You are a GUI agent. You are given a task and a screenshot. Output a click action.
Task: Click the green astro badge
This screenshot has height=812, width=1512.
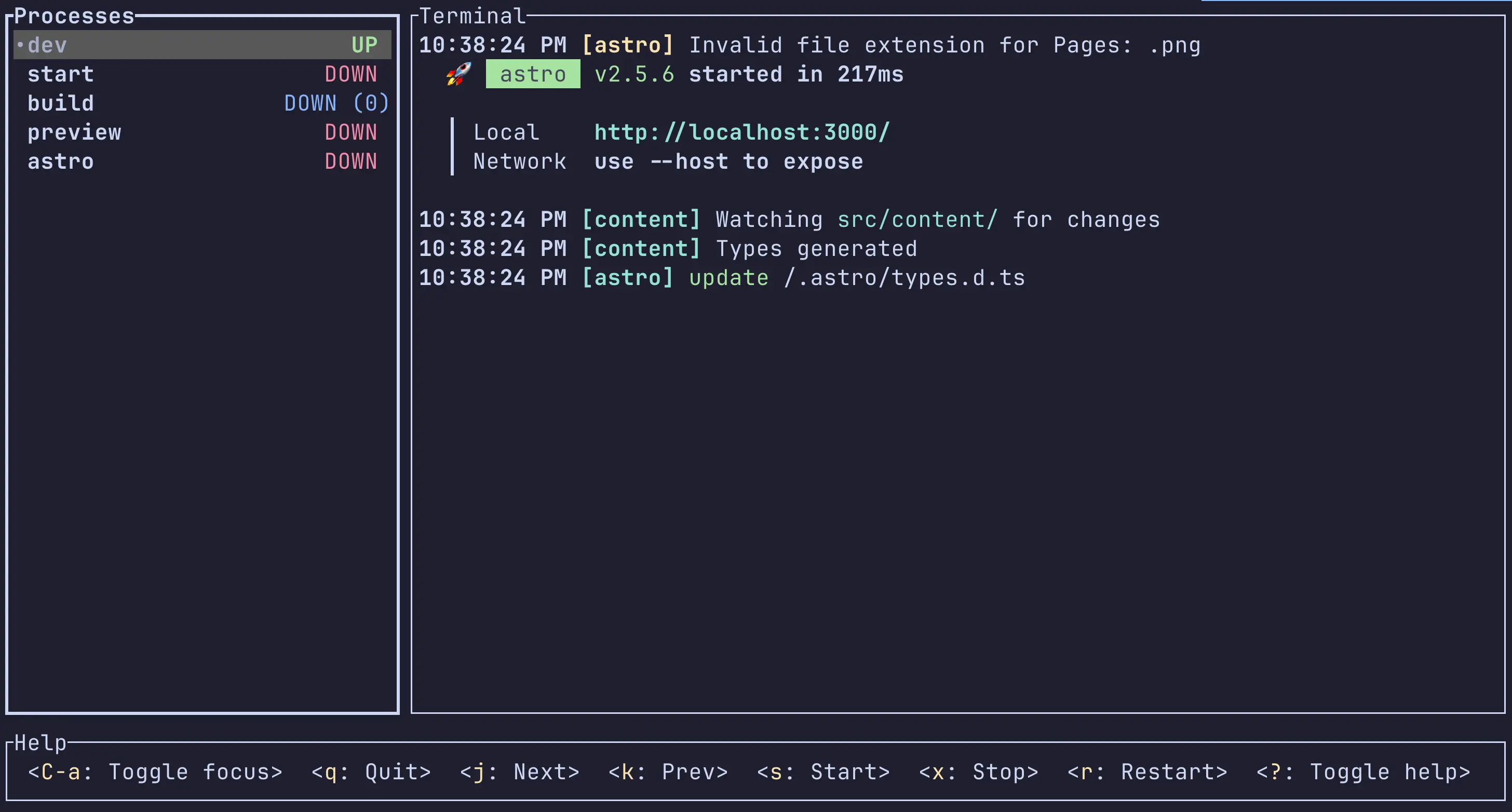532,75
